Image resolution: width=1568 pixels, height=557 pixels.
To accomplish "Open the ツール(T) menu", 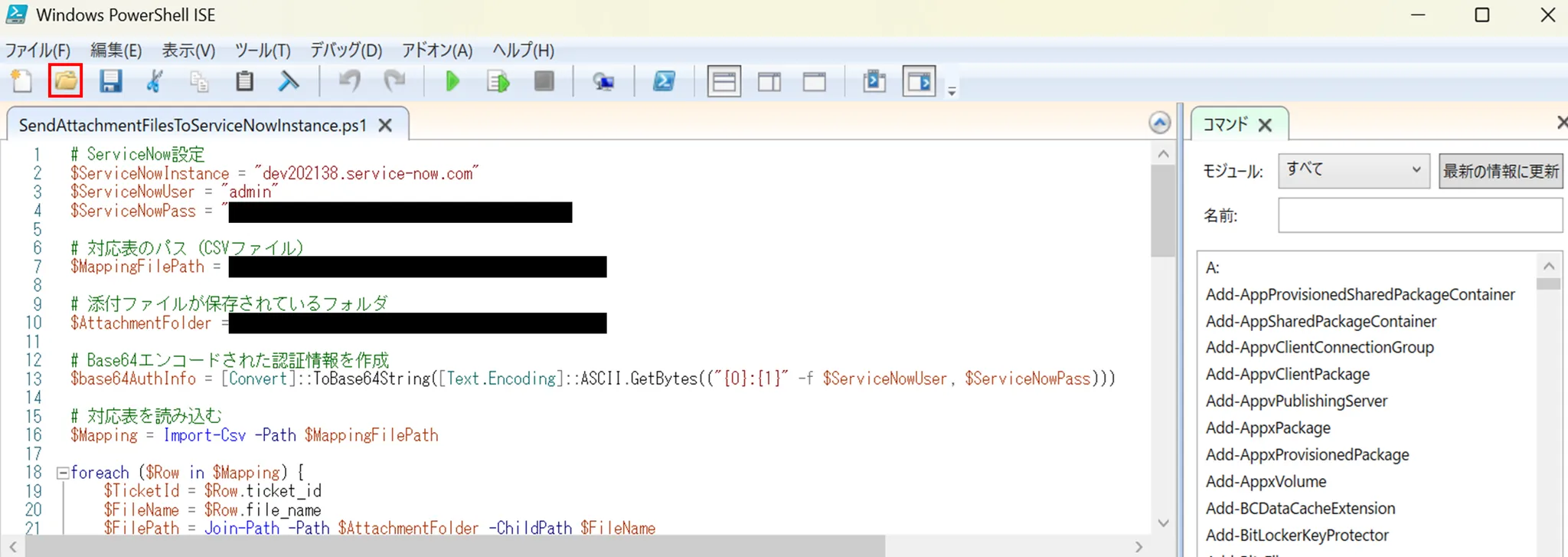I will [x=263, y=51].
